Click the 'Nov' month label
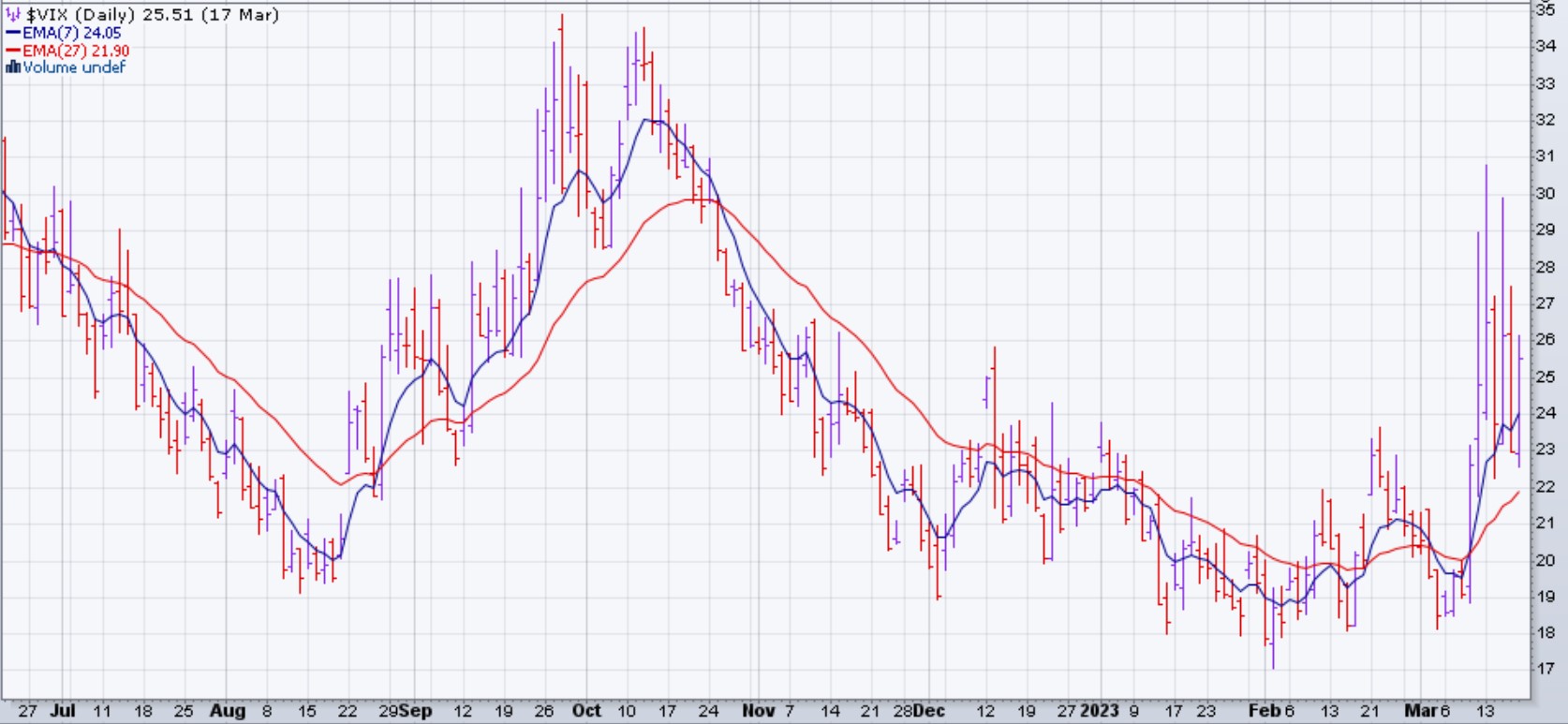This screenshot has height=724, width=1568. (x=758, y=711)
